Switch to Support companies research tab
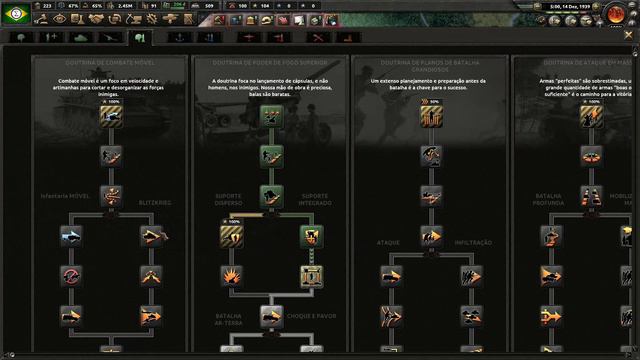 tap(51, 38)
